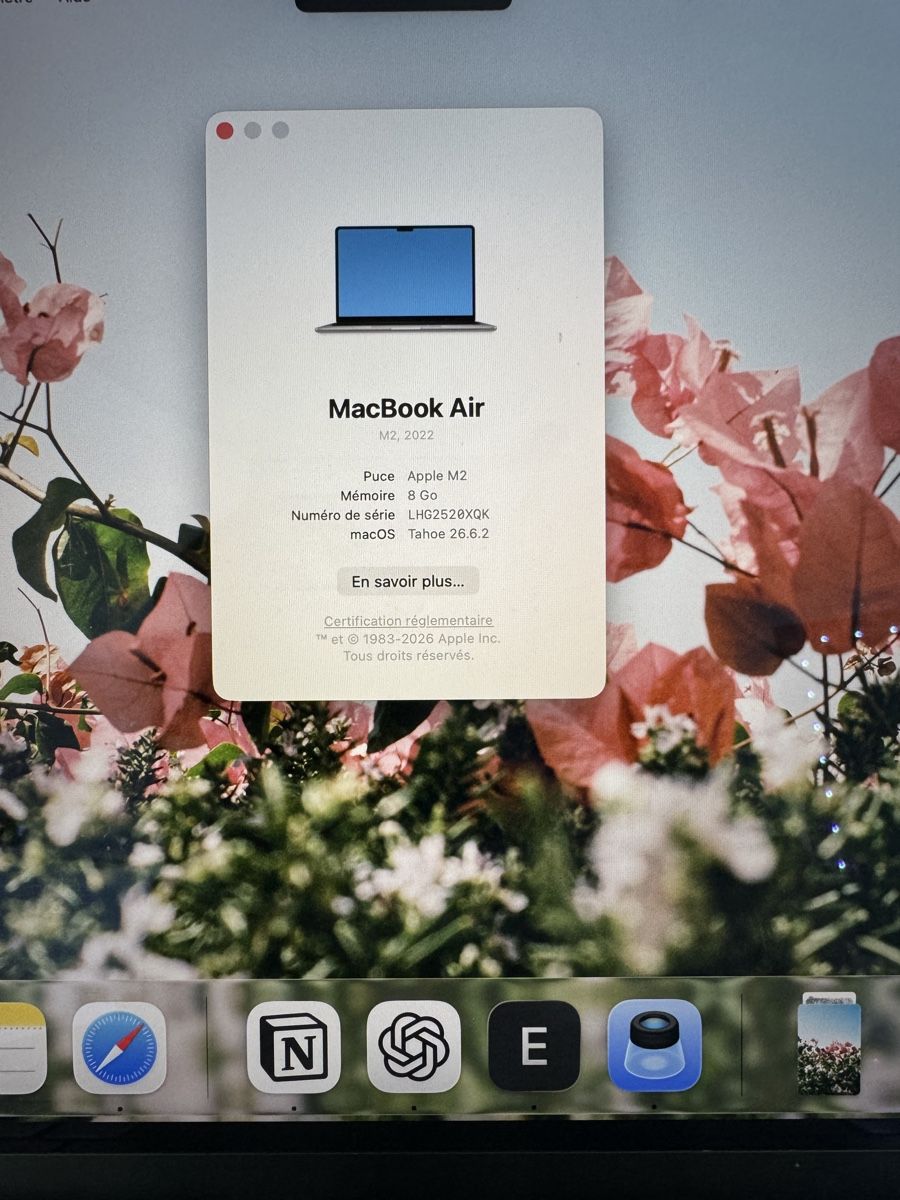This screenshot has height=1200, width=900.
Task: Select the MacBook Air title text
Action: pyautogui.click(x=406, y=408)
